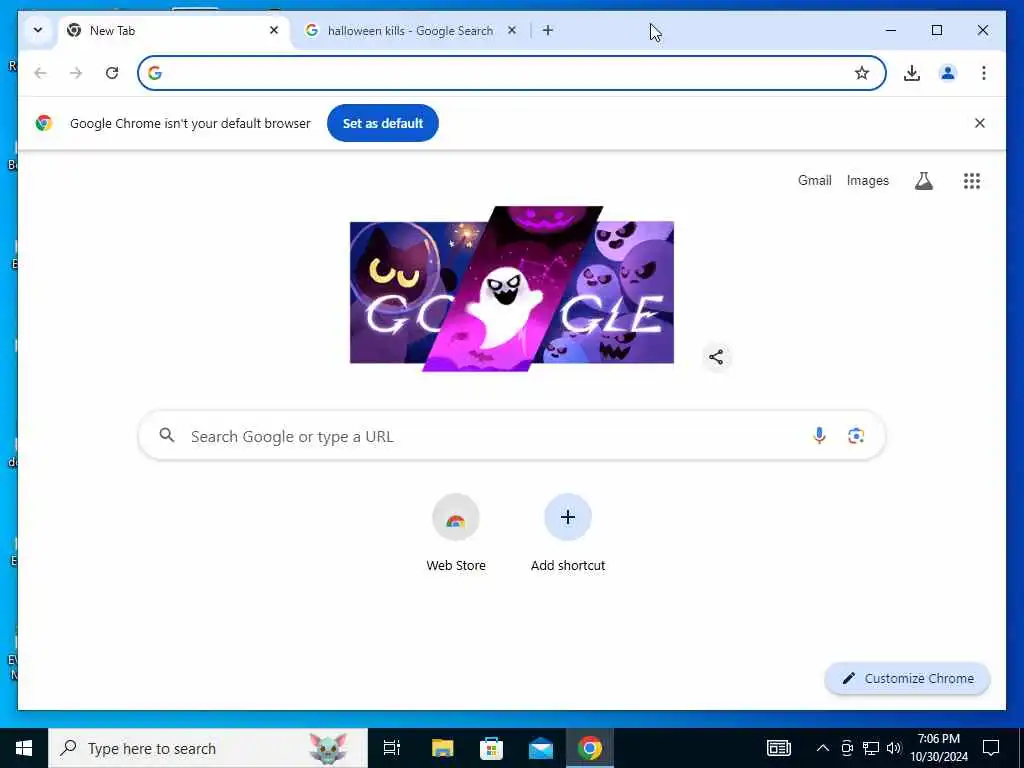
Task: Open the Halloween Google Doodle
Action: (512, 289)
